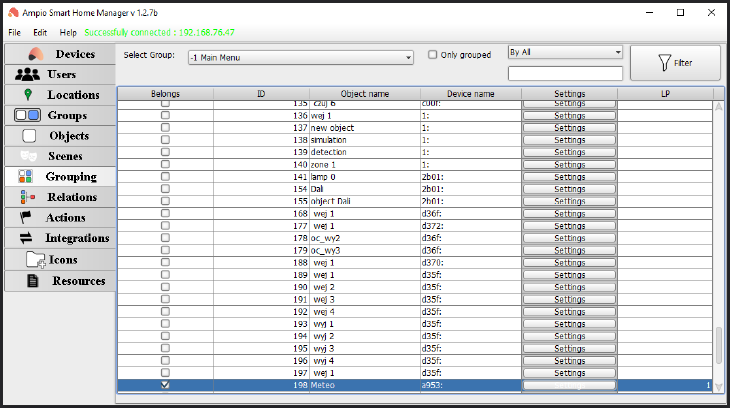730x408 pixels.
Task: Click the Actions flag icon
Action: tap(25, 217)
